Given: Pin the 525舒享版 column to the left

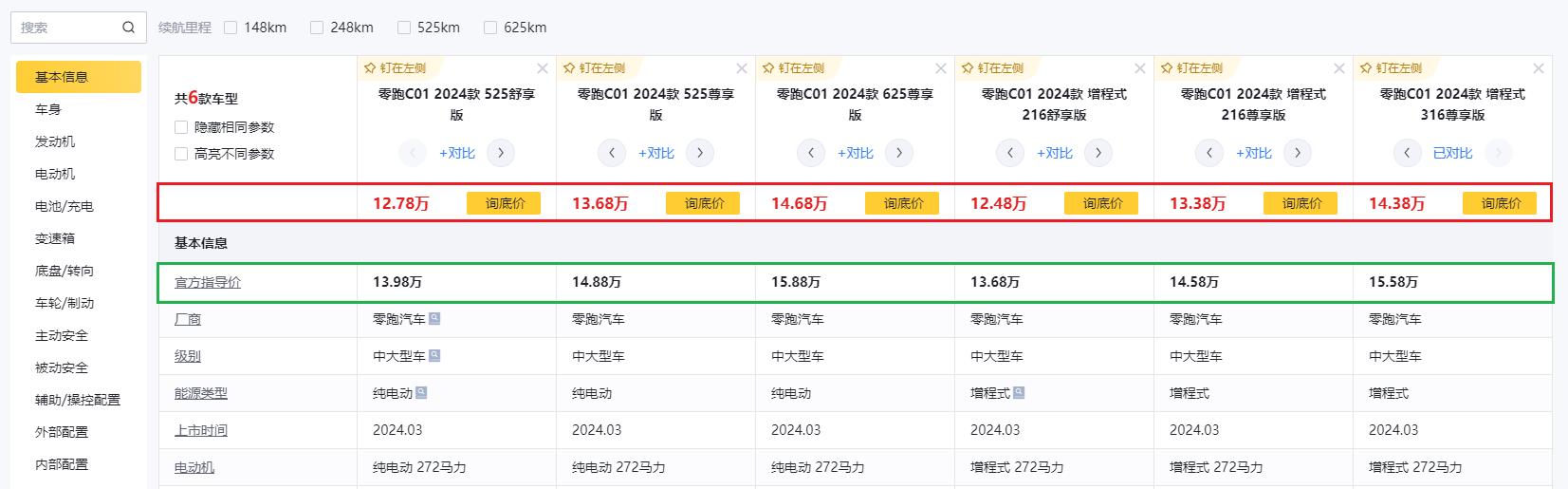Looking at the screenshot, I should click(x=396, y=68).
